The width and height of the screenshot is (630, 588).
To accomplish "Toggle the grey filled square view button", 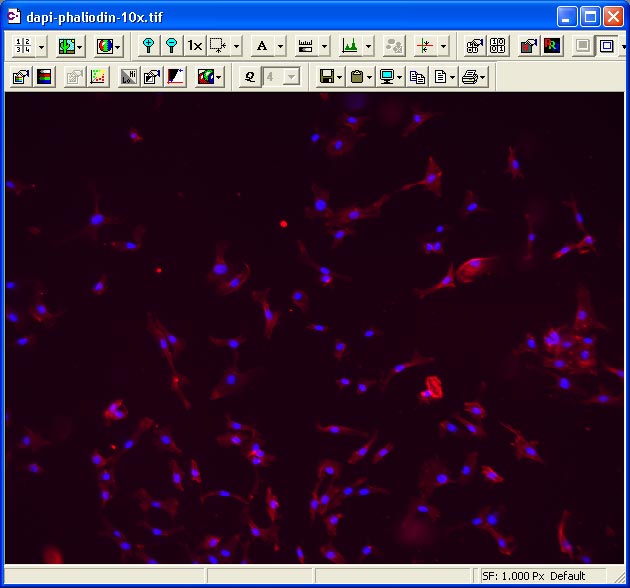I will (583, 46).
